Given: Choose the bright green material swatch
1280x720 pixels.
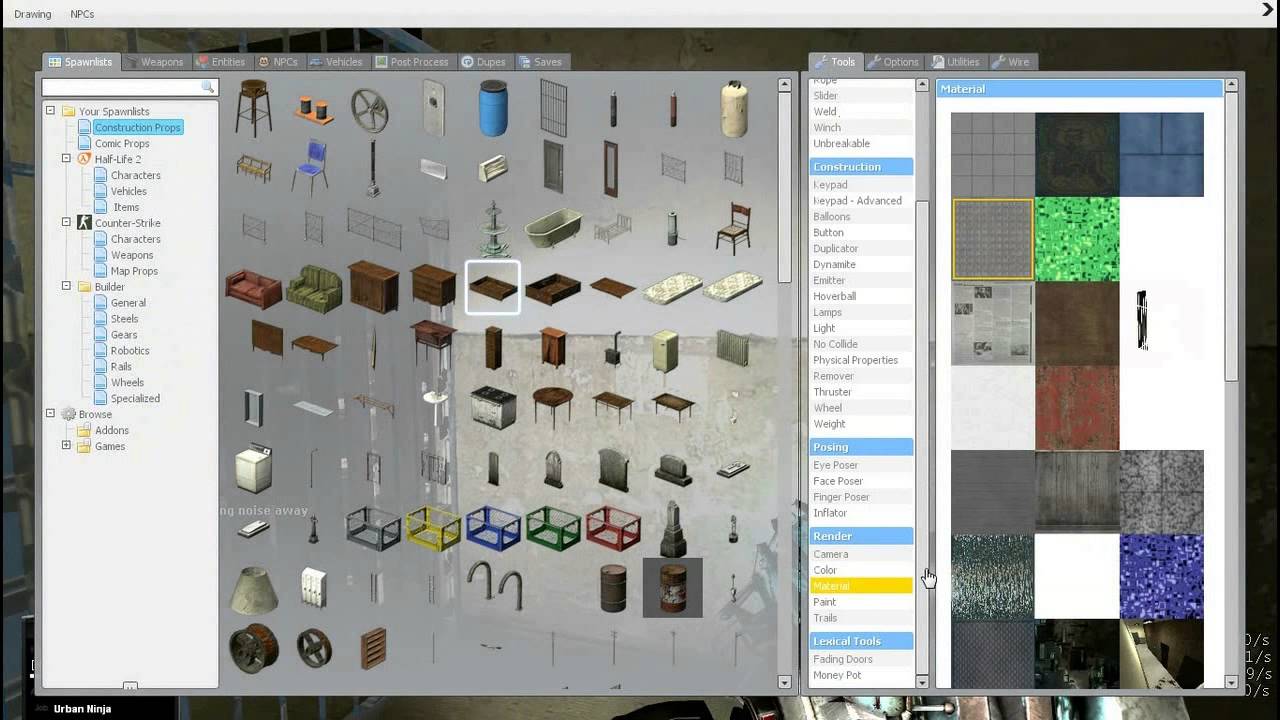Looking at the screenshot, I should tap(1077, 239).
